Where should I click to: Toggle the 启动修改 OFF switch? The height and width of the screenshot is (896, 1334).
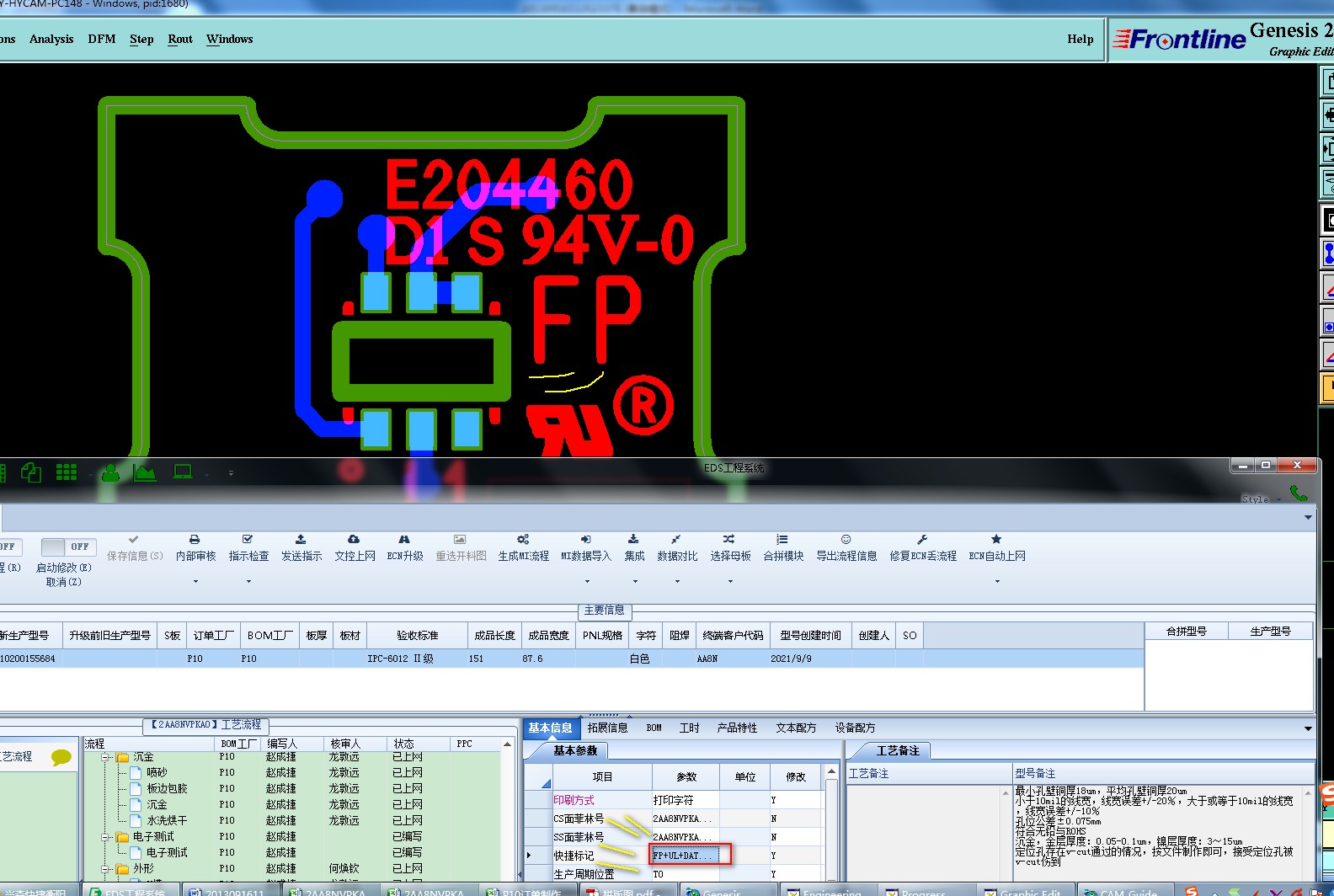(69, 547)
